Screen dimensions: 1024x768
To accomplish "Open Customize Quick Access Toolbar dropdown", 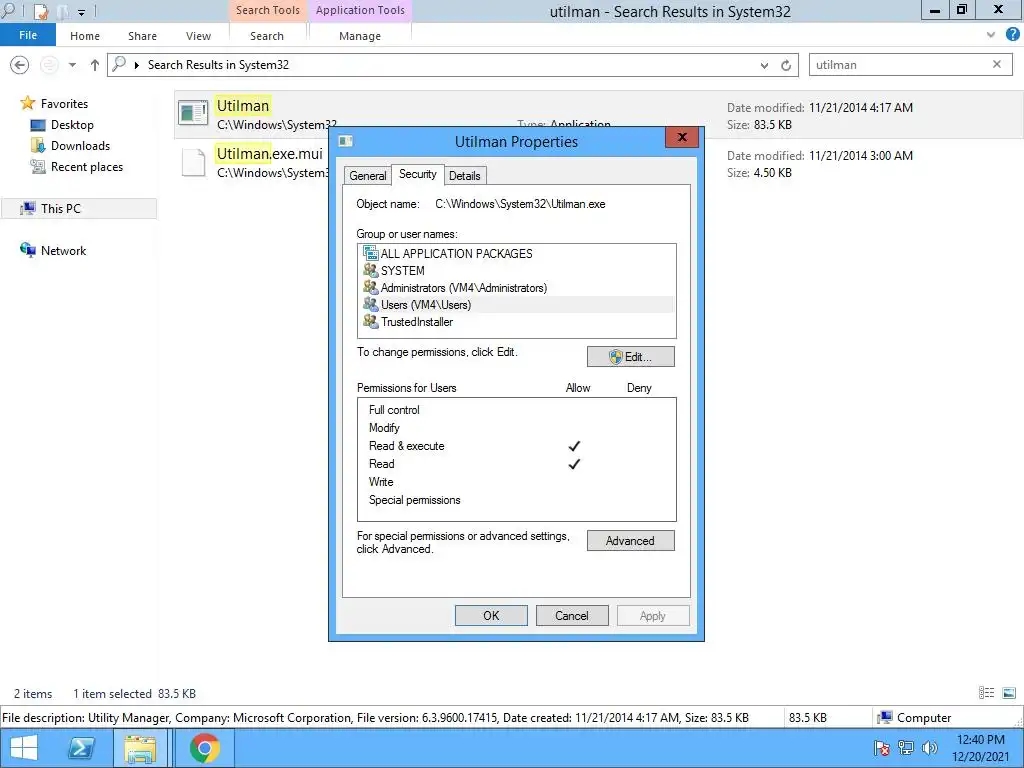I will pyautogui.click(x=82, y=12).
